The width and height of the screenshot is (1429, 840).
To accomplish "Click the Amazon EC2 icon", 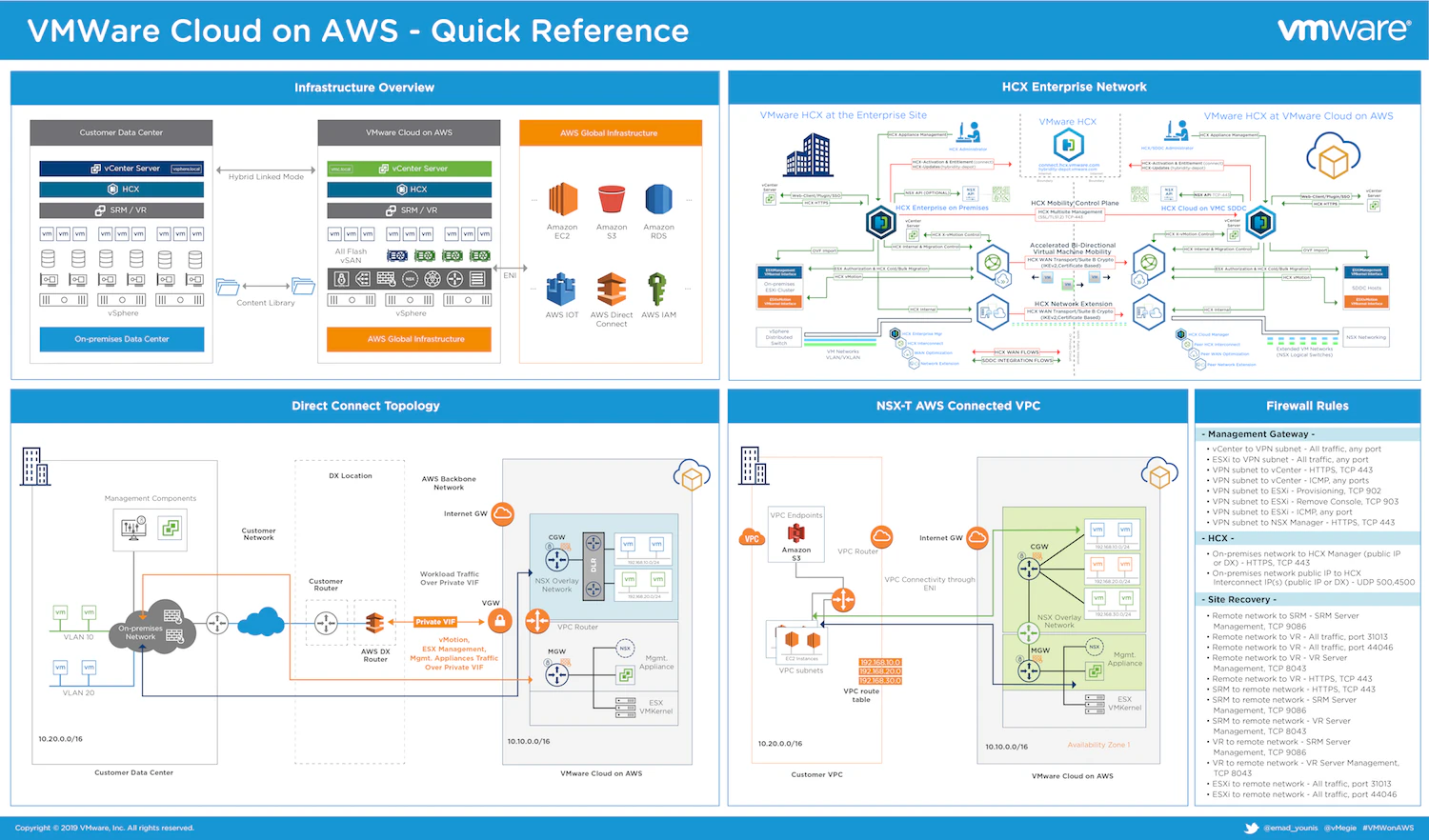I will [562, 200].
